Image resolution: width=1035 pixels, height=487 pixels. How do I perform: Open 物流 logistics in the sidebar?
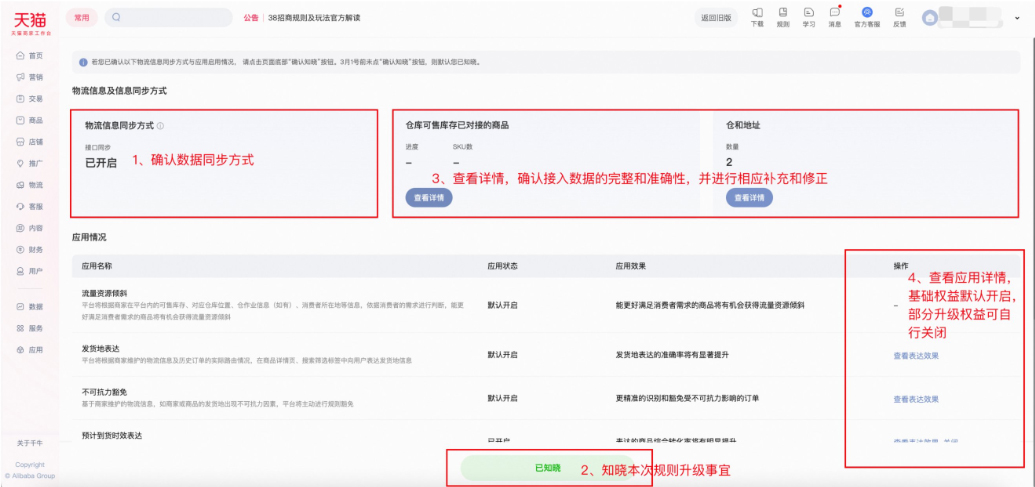(30, 185)
